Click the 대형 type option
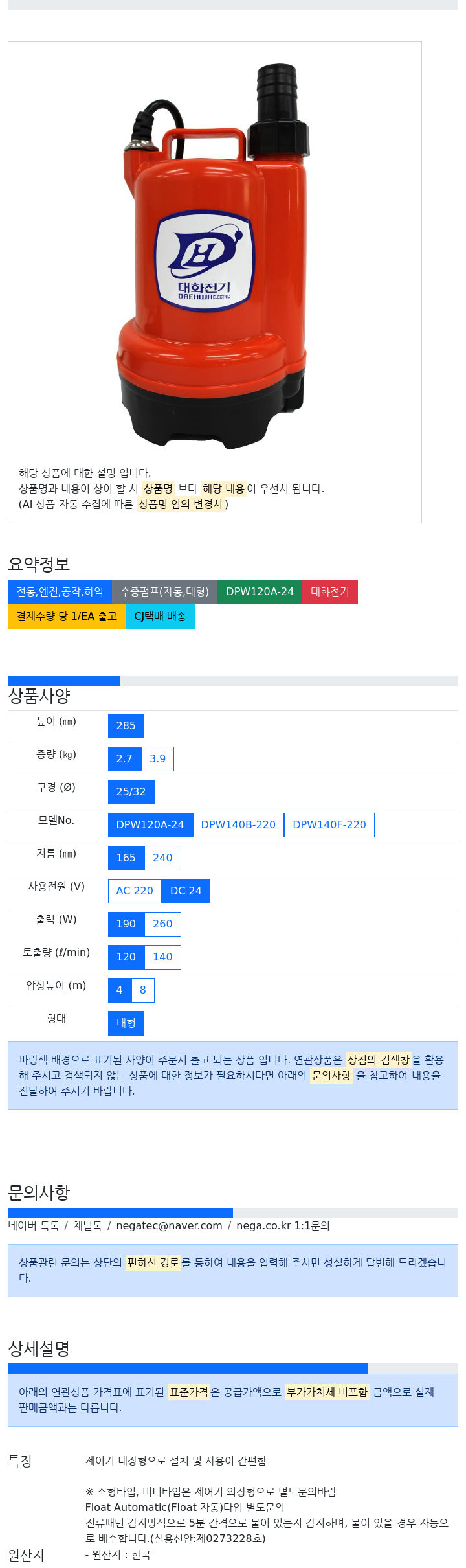Viewport: 466px width, 1568px height. coord(126,1023)
